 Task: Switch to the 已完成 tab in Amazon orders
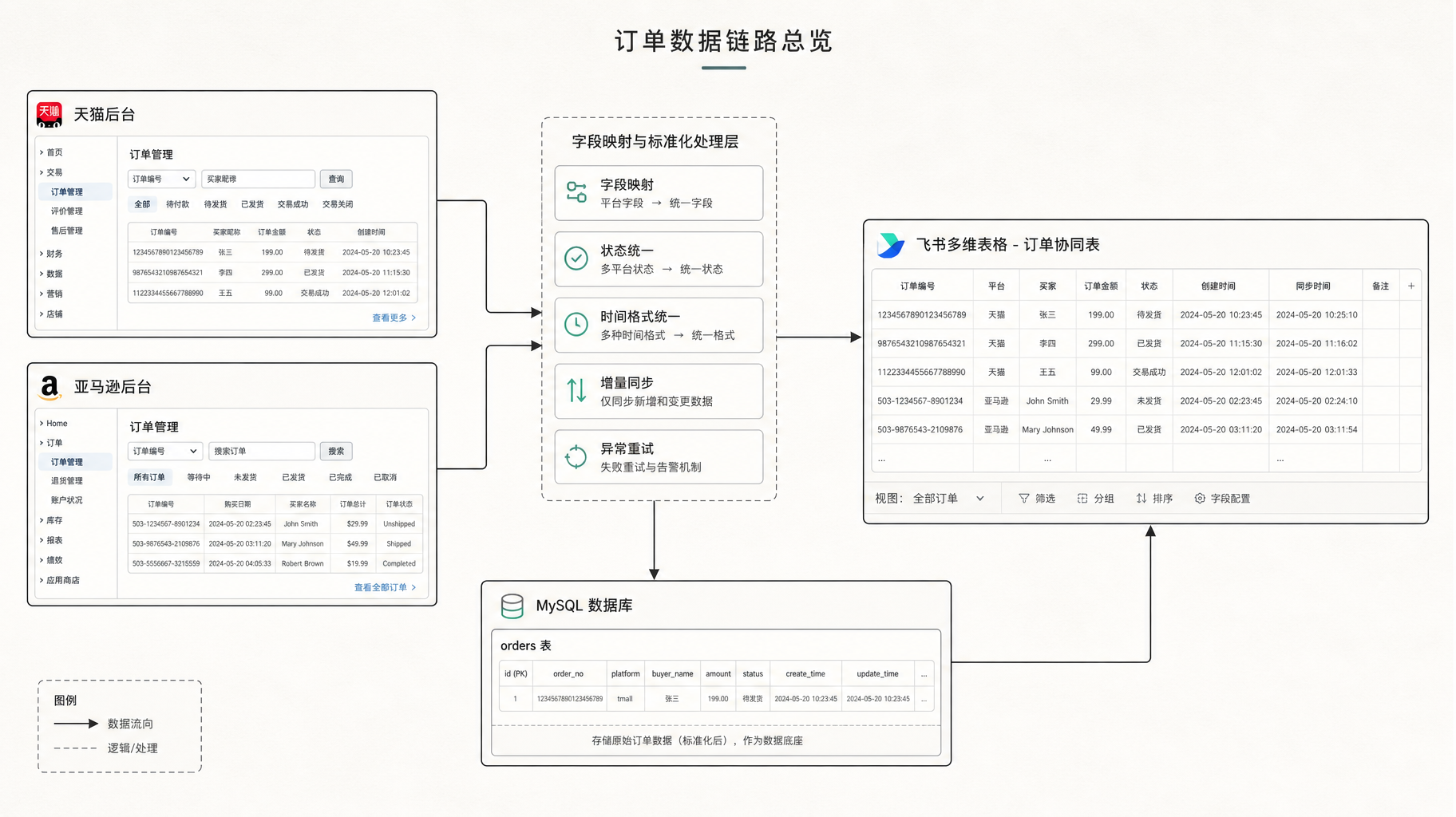tap(340, 477)
